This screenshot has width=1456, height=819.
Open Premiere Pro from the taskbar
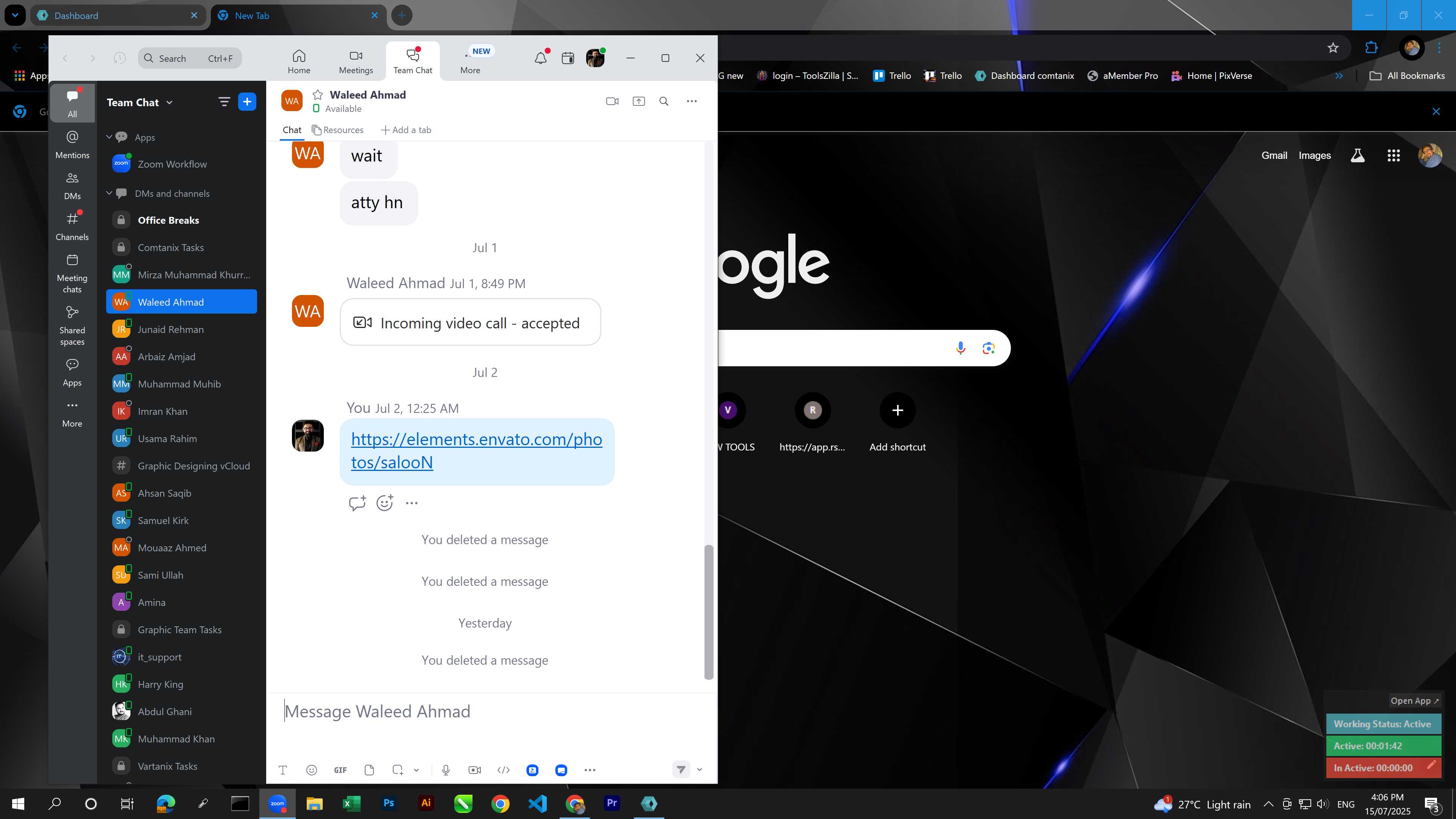(x=612, y=803)
